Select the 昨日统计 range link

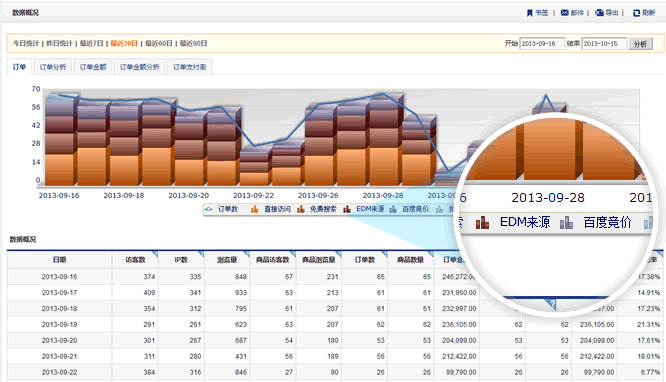pos(59,43)
